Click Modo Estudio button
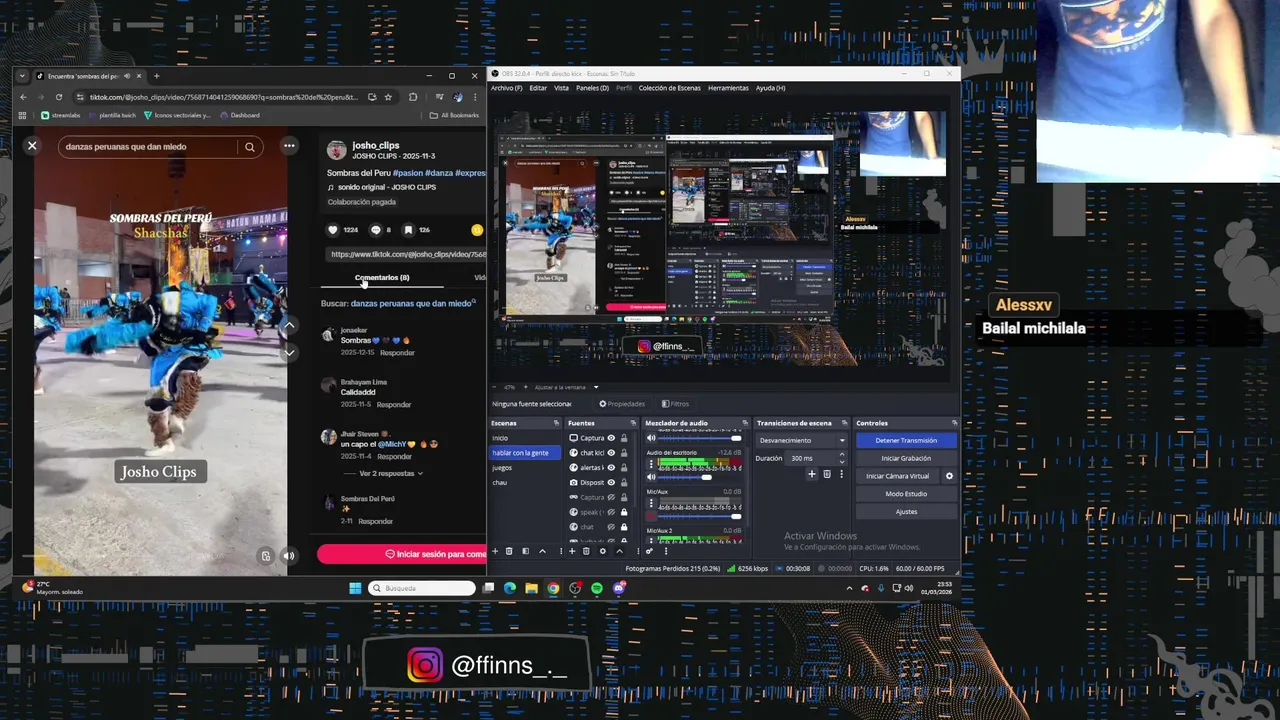This screenshot has height=720, width=1280. pos(906,494)
